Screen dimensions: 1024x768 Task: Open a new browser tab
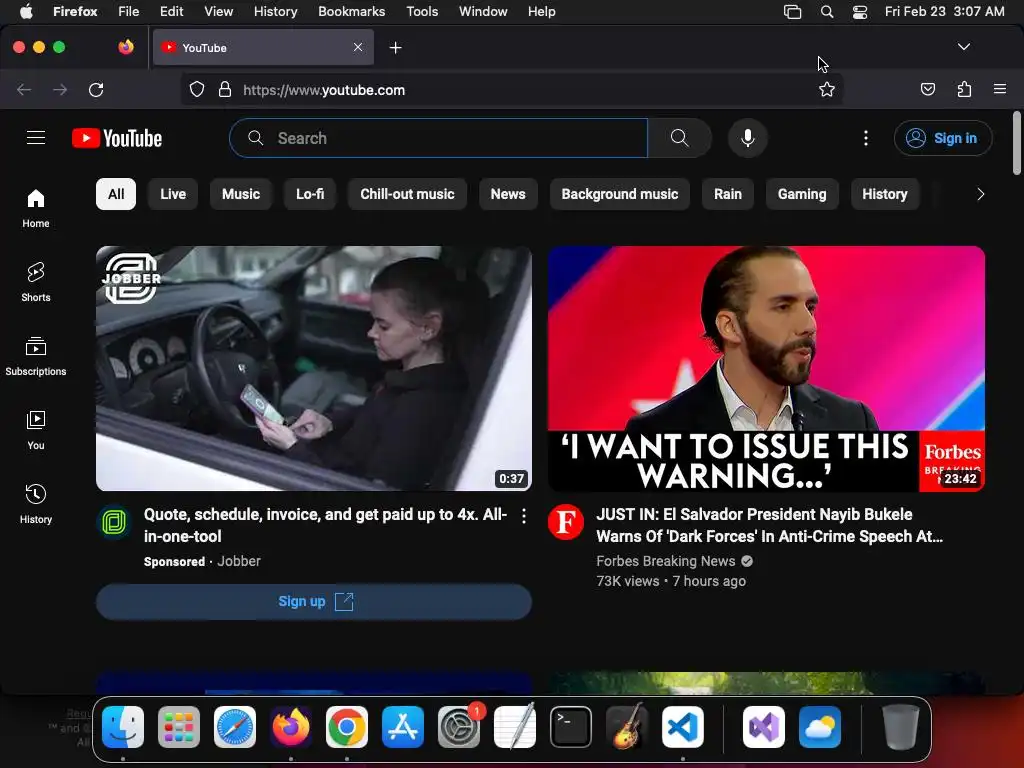(395, 48)
